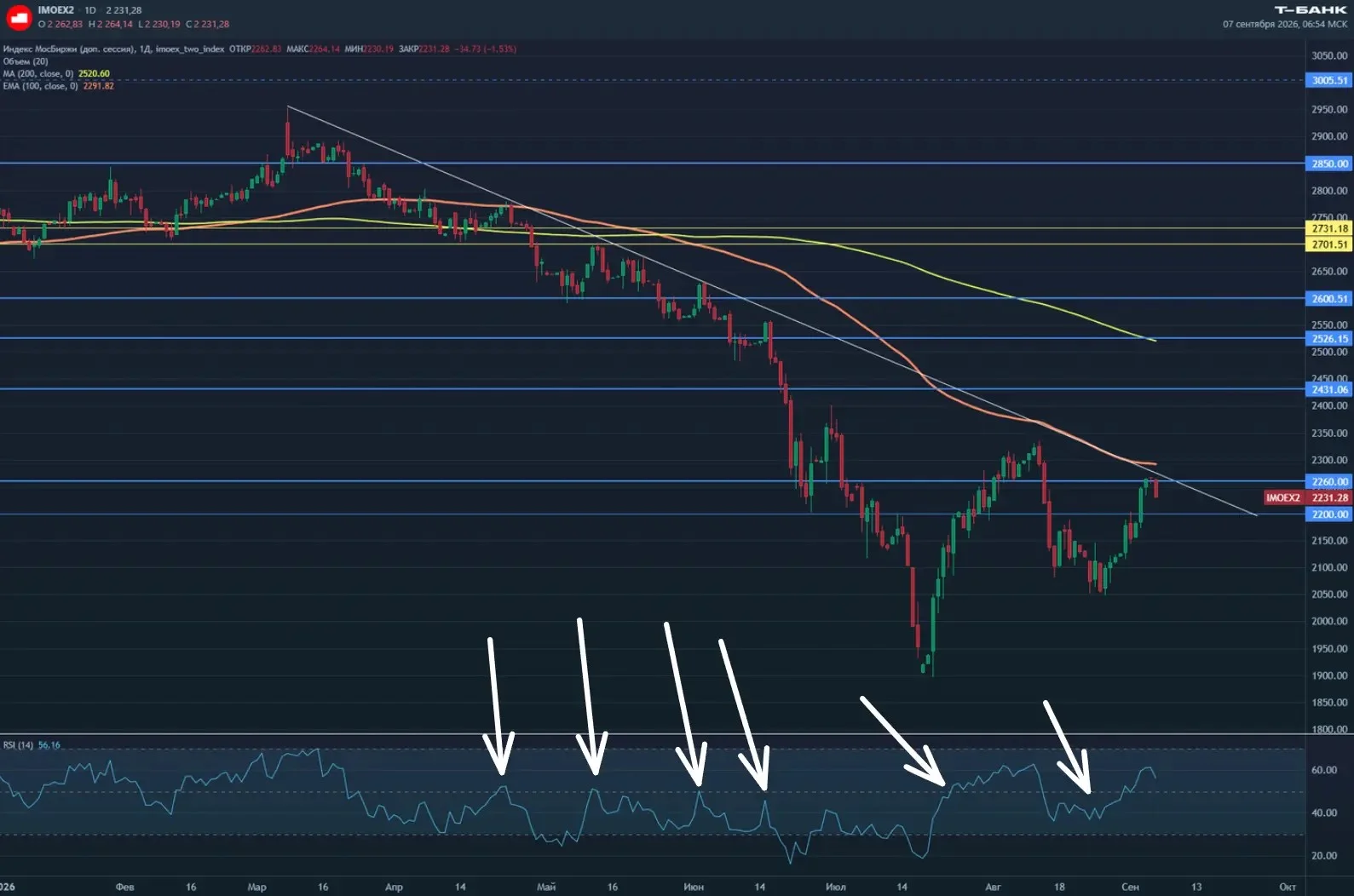Click the 60.00 level on RSI scale

1324,770
